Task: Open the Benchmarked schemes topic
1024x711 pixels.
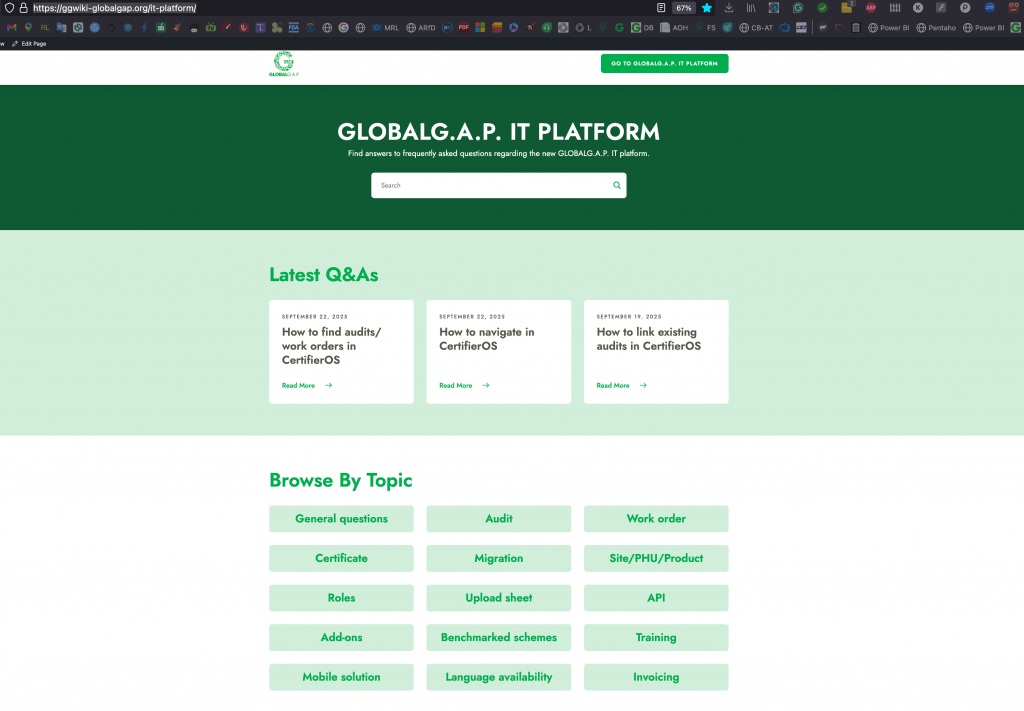Action: pyautogui.click(x=498, y=638)
